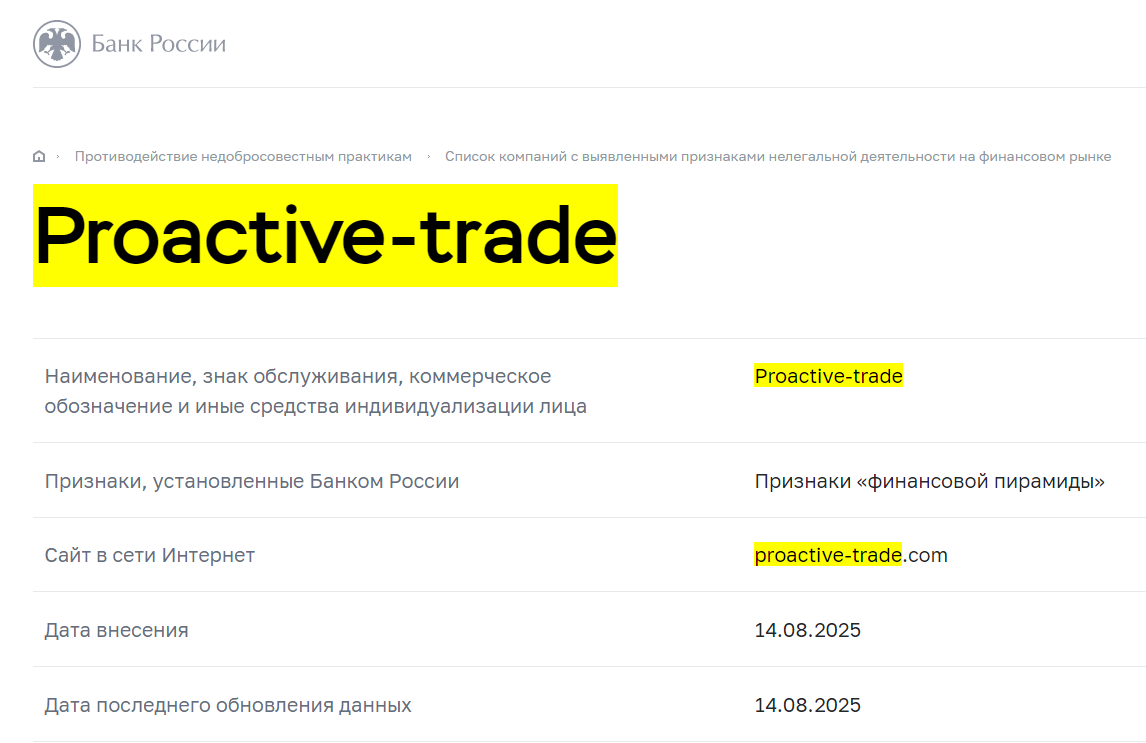Select the last-updated date "14.08.2025"
This screenshot has height=743, width=1146.
coord(807,705)
